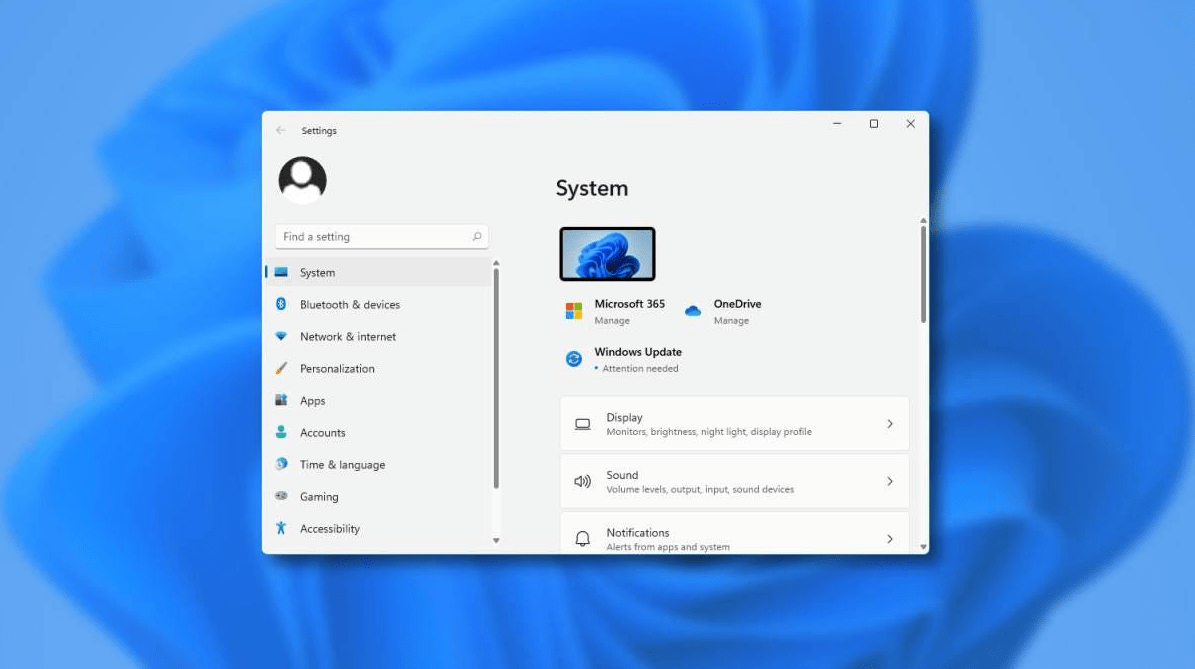Click the Time & language globe icon
The width and height of the screenshot is (1195, 669).
(x=281, y=464)
